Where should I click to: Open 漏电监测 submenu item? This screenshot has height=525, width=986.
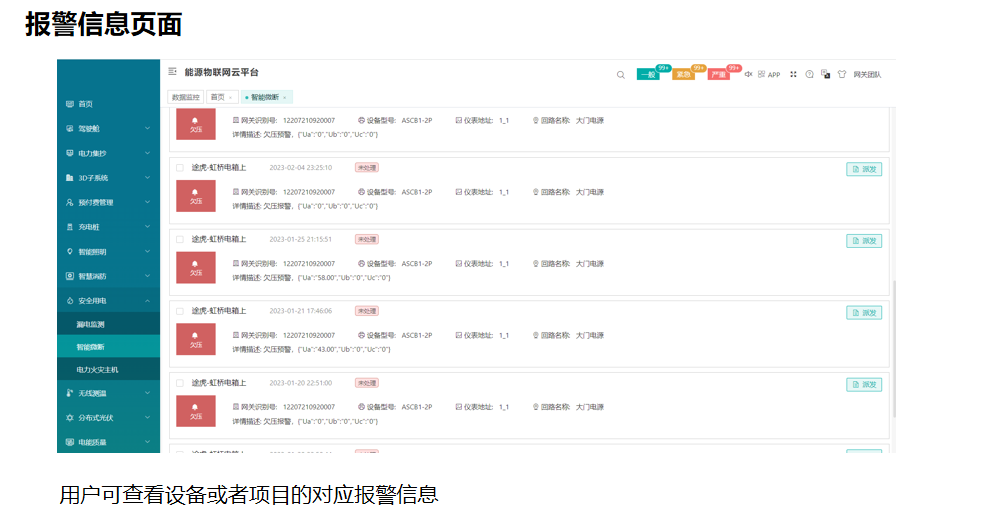[x=109, y=324]
